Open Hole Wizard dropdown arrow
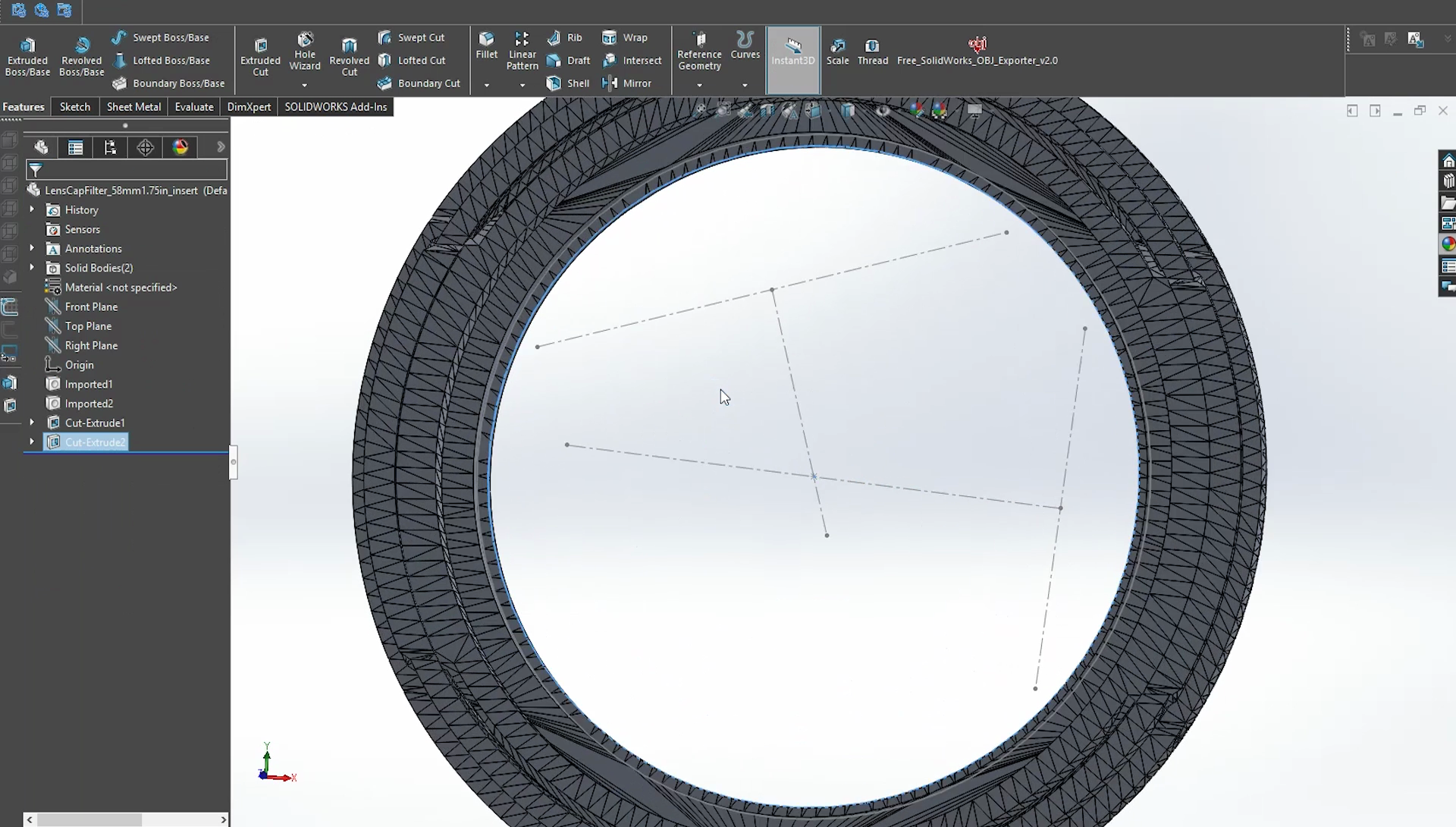This screenshot has height=827, width=1456. click(305, 85)
